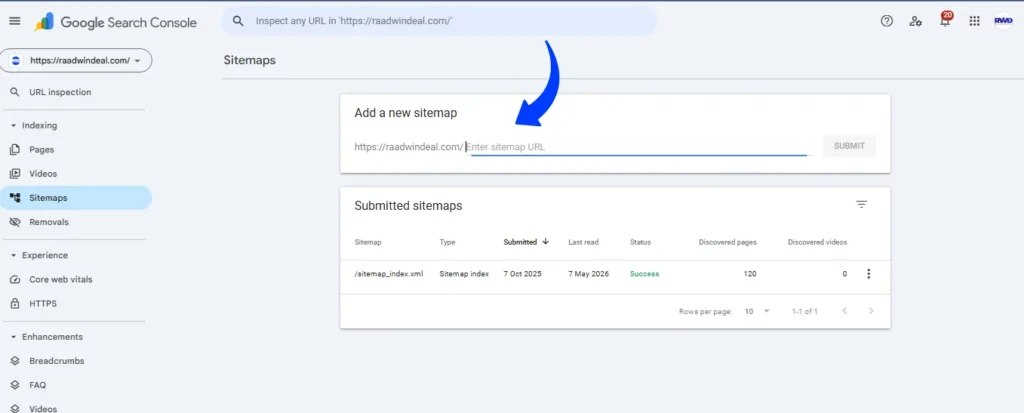
Task: Collapse the Enhancements section
Action: point(13,337)
